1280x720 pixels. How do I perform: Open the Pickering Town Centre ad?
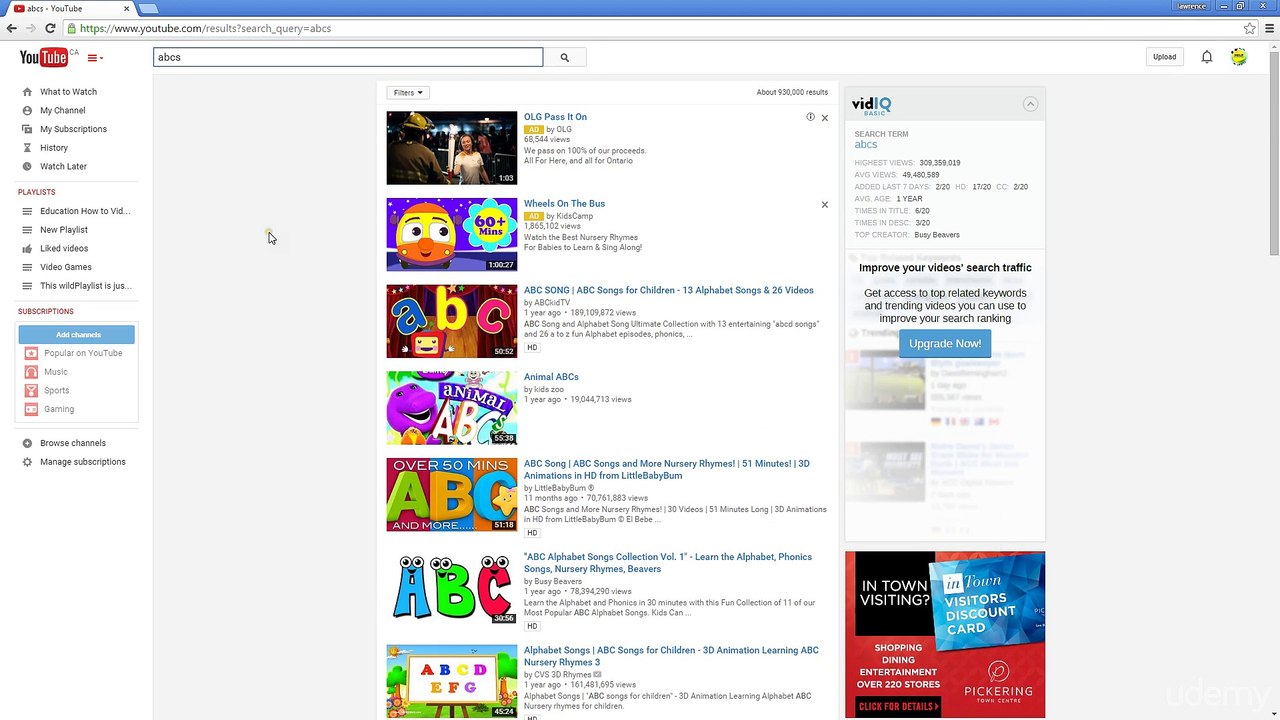945,635
